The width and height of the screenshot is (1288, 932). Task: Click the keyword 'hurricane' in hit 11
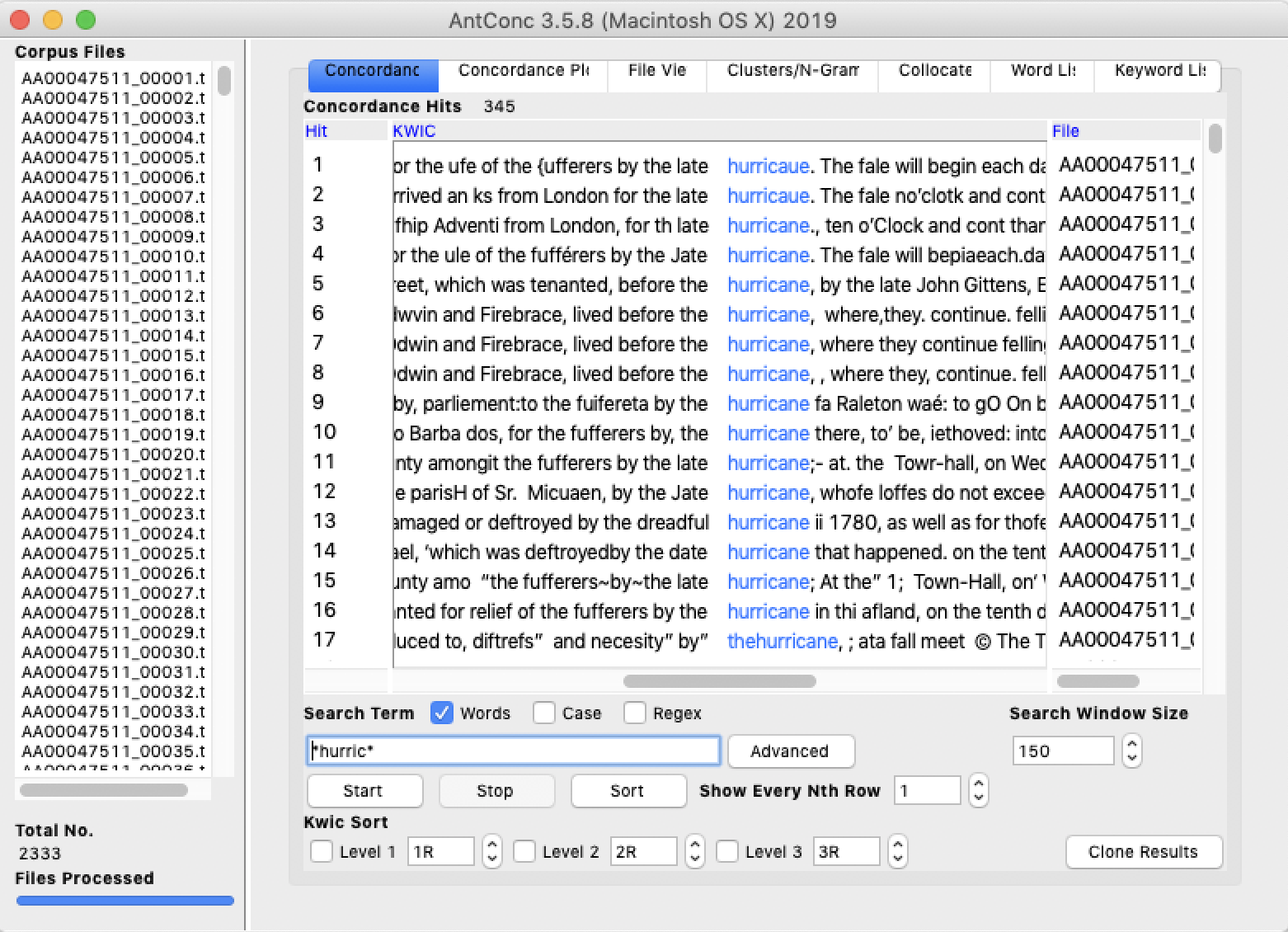(x=768, y=464)
